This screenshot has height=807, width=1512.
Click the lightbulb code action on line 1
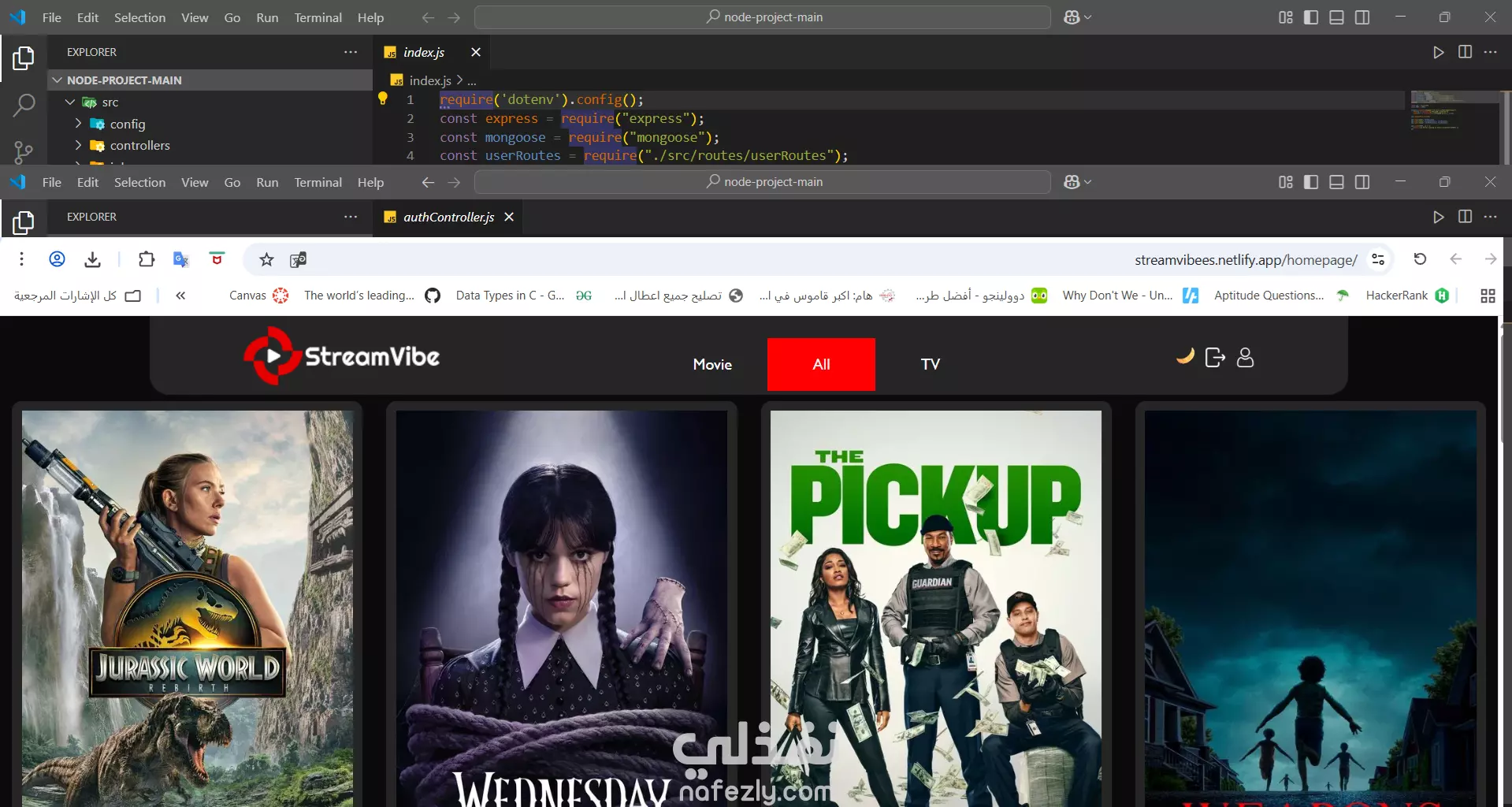(x=382, y=99)
